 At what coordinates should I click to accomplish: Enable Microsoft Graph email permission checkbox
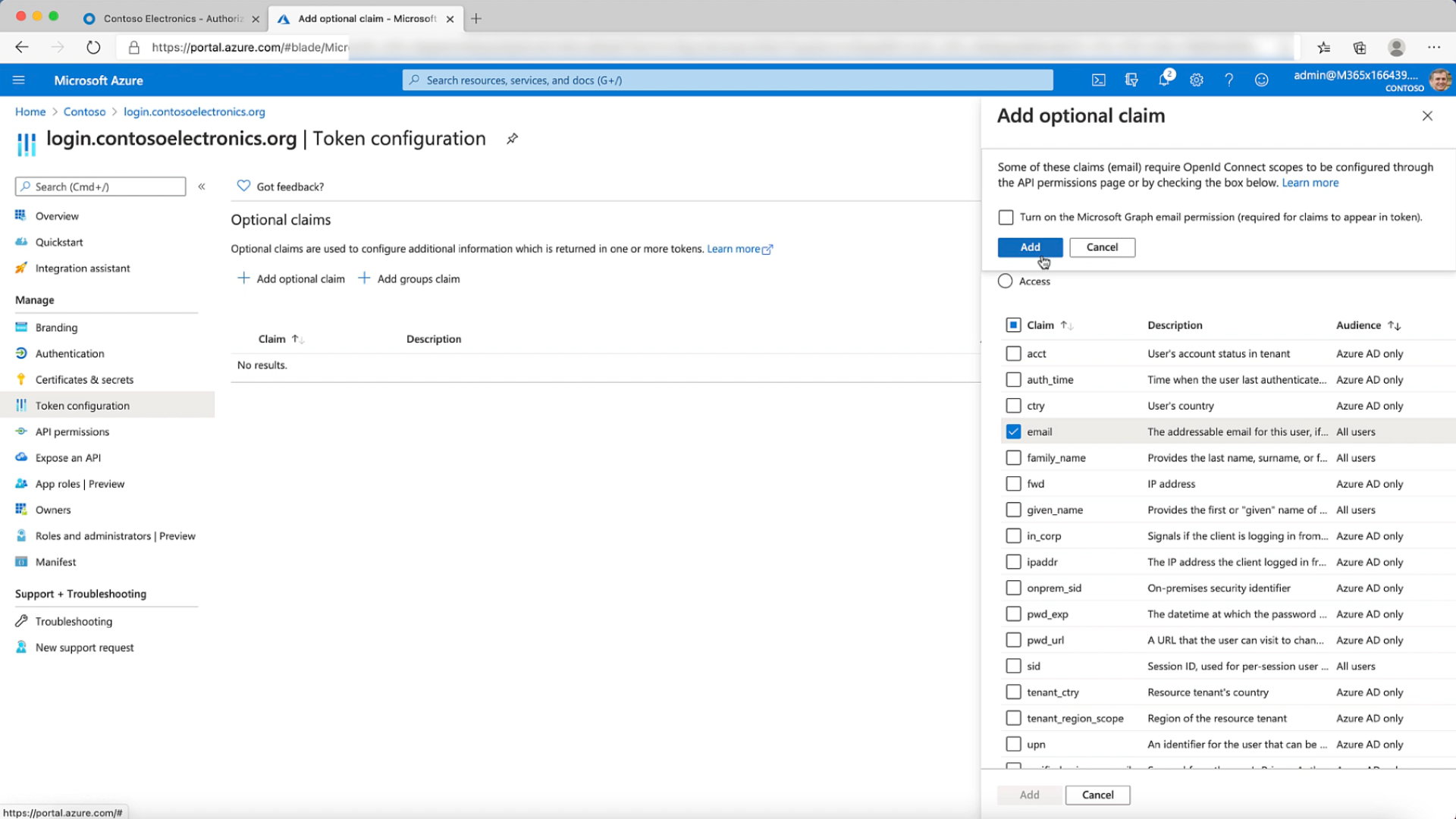[x=1006, y=218]
